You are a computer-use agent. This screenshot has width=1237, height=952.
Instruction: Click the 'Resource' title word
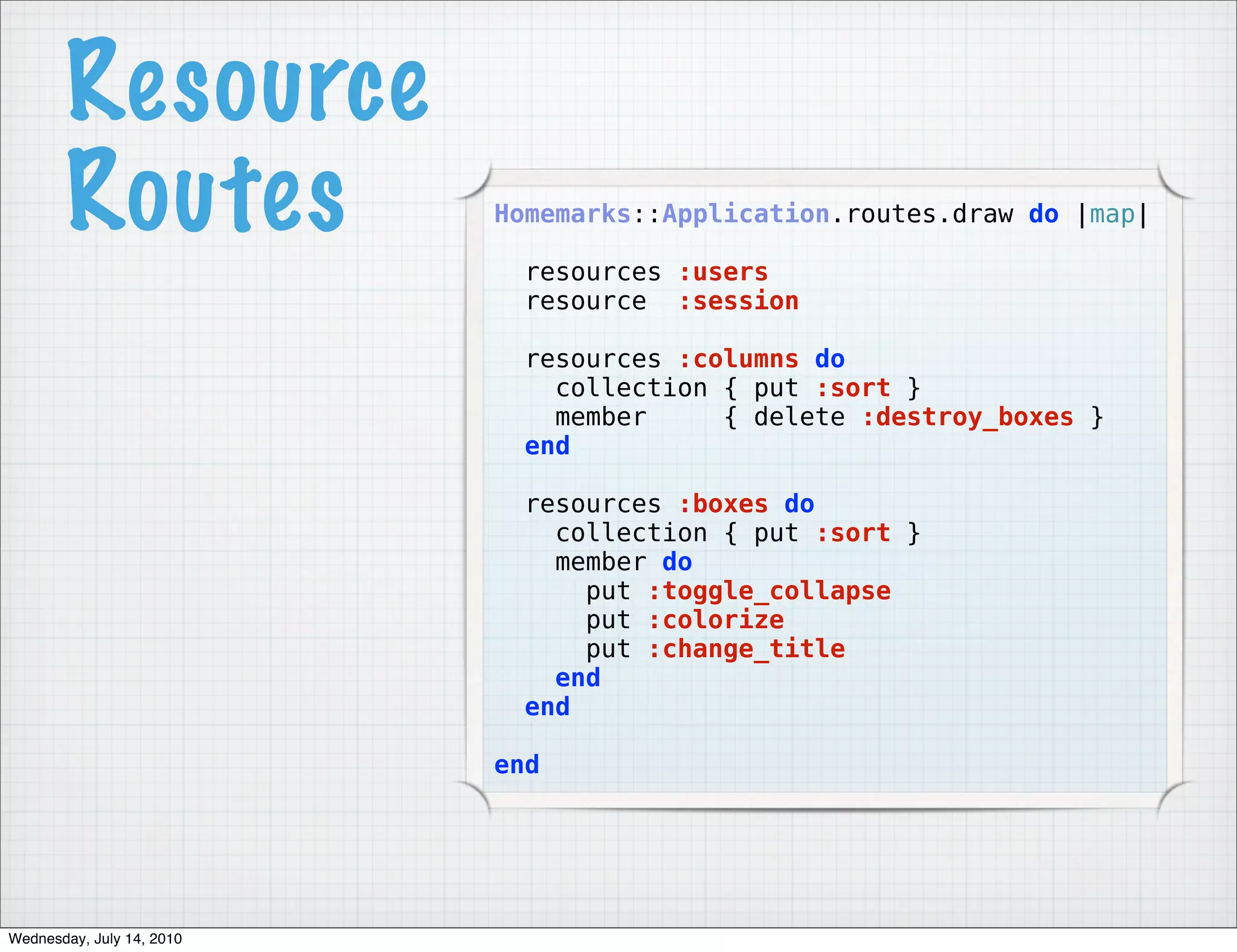tap(248, 79)
